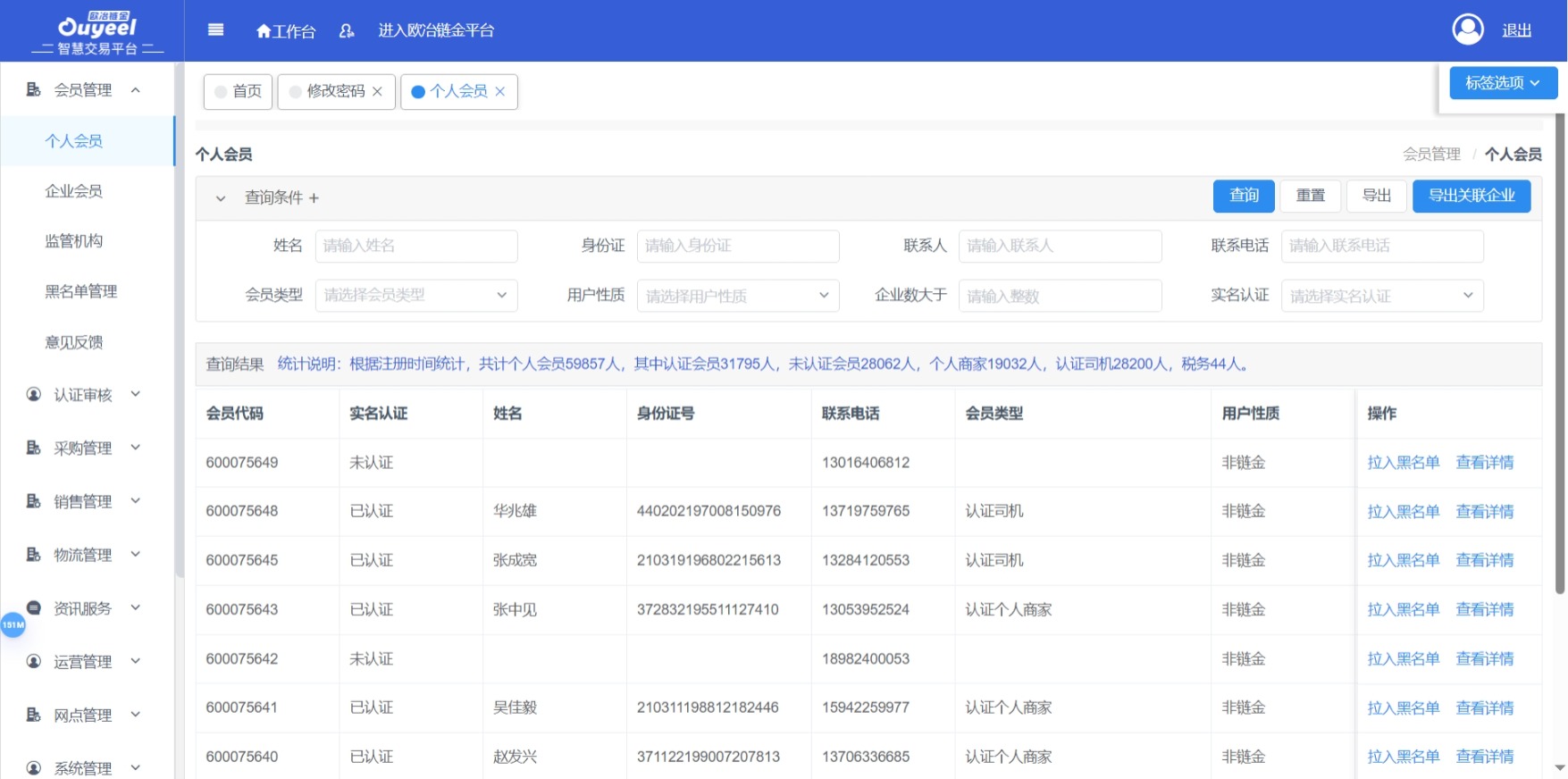Click the 资讯服务 sidebar icon

34,607
